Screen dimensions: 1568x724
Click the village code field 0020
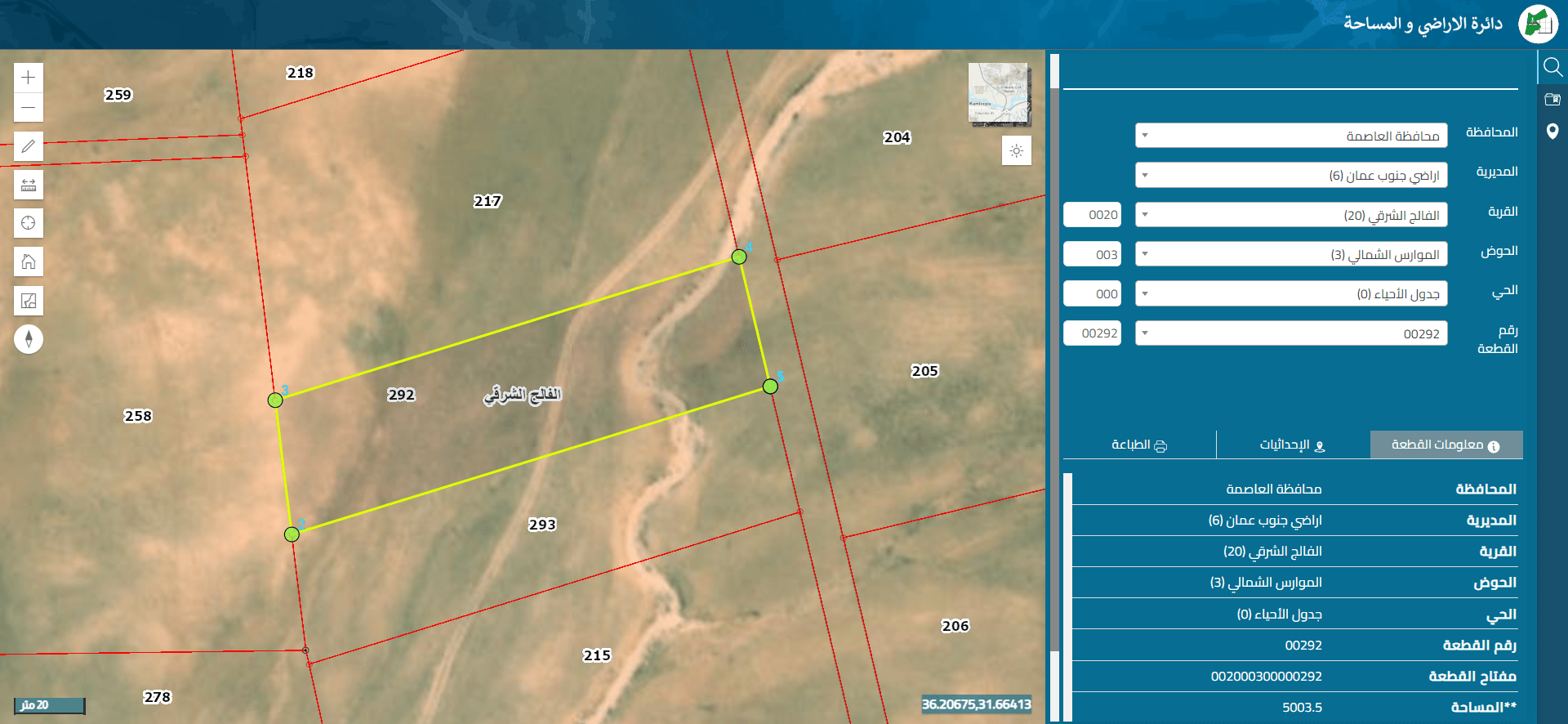(x=1092, y=215)
